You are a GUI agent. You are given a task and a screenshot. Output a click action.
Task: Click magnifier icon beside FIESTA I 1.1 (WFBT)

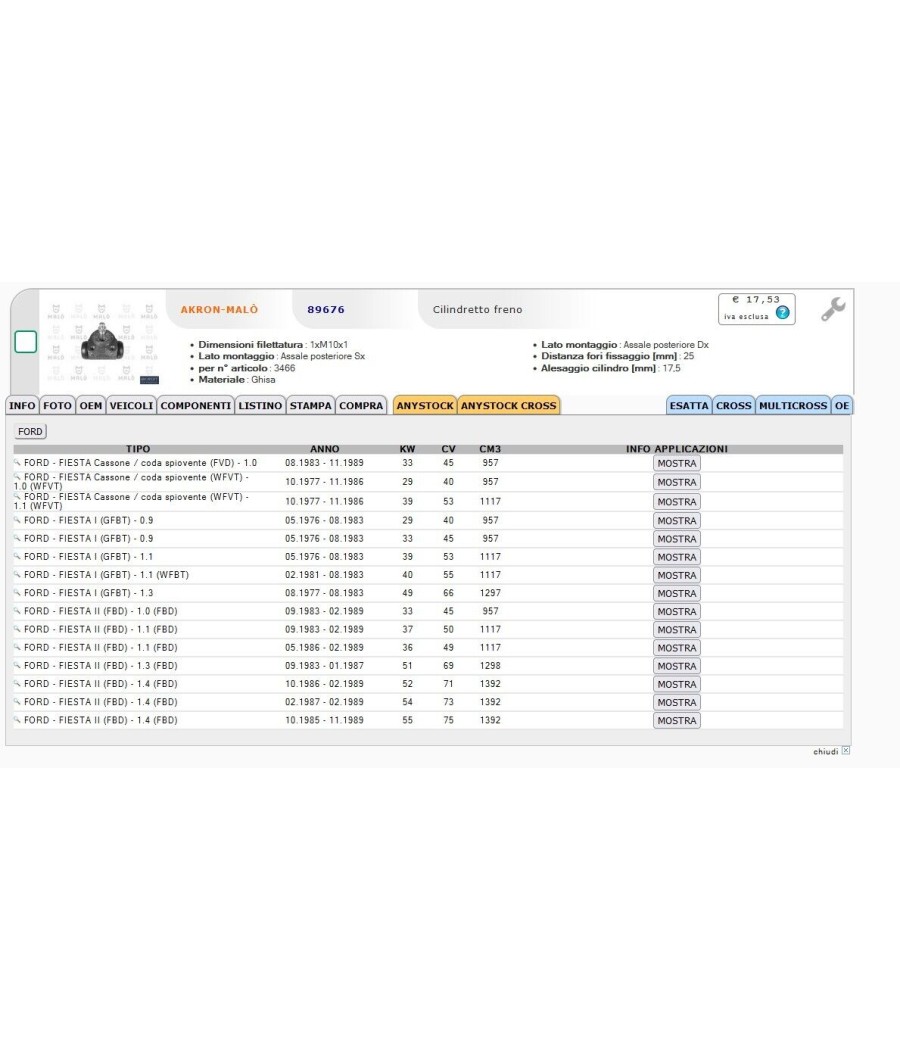tap(17, 575)
